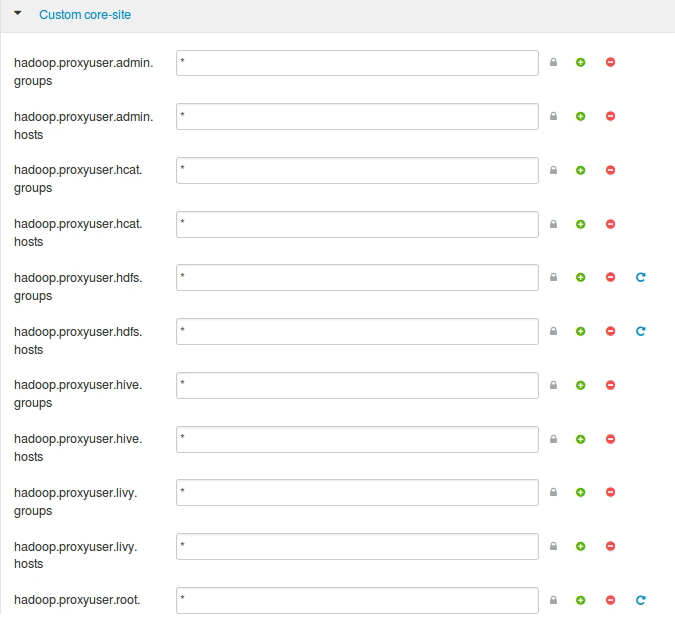The height and width of the screenshot is (620, 675).
Task: Edit the hadoop.proxyuser.hive.groups value field
Action: [x=357, y=385]
